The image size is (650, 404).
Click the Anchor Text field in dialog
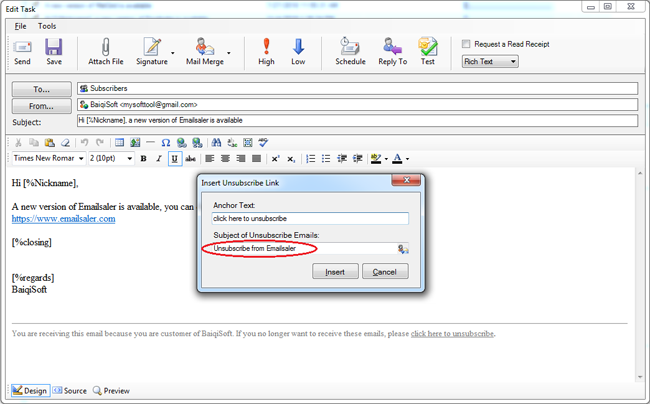pyautogui.click(x=310, y=218)
